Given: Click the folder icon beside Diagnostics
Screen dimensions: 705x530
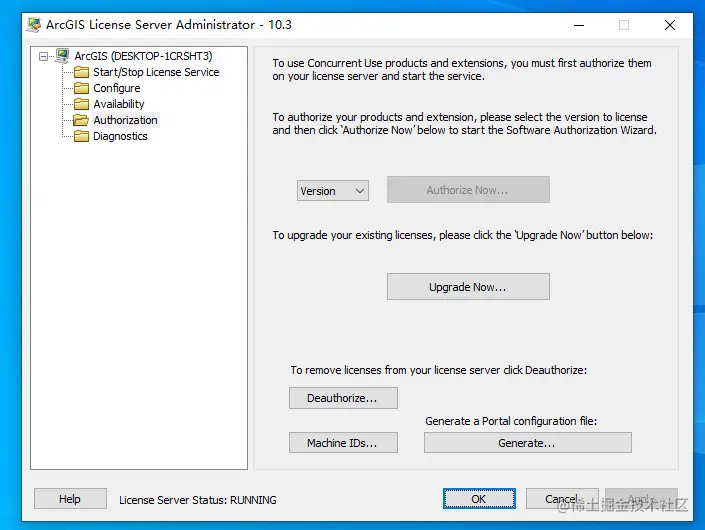Looking at the screenshot, I should [x=81, y=136].
